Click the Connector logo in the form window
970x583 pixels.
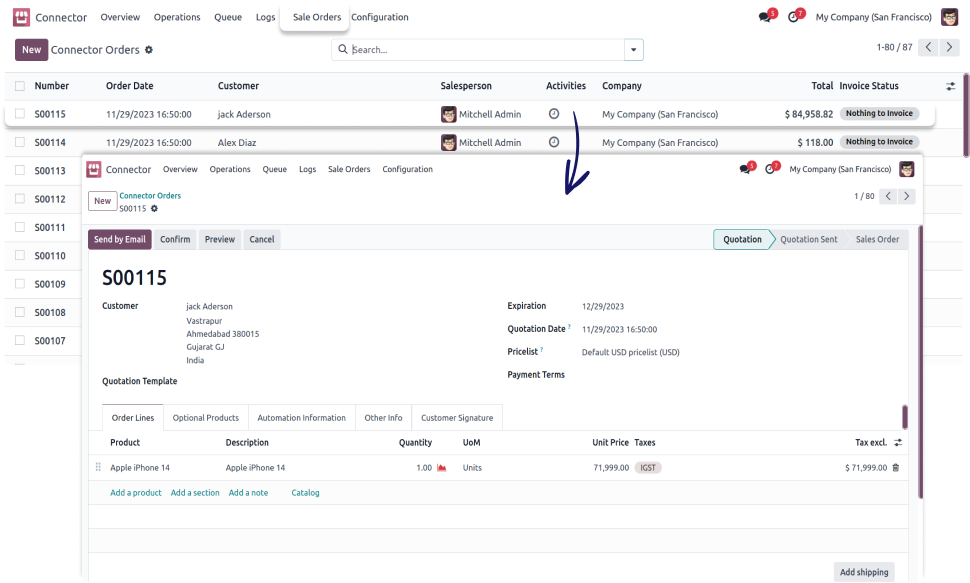tap(93, 169)
